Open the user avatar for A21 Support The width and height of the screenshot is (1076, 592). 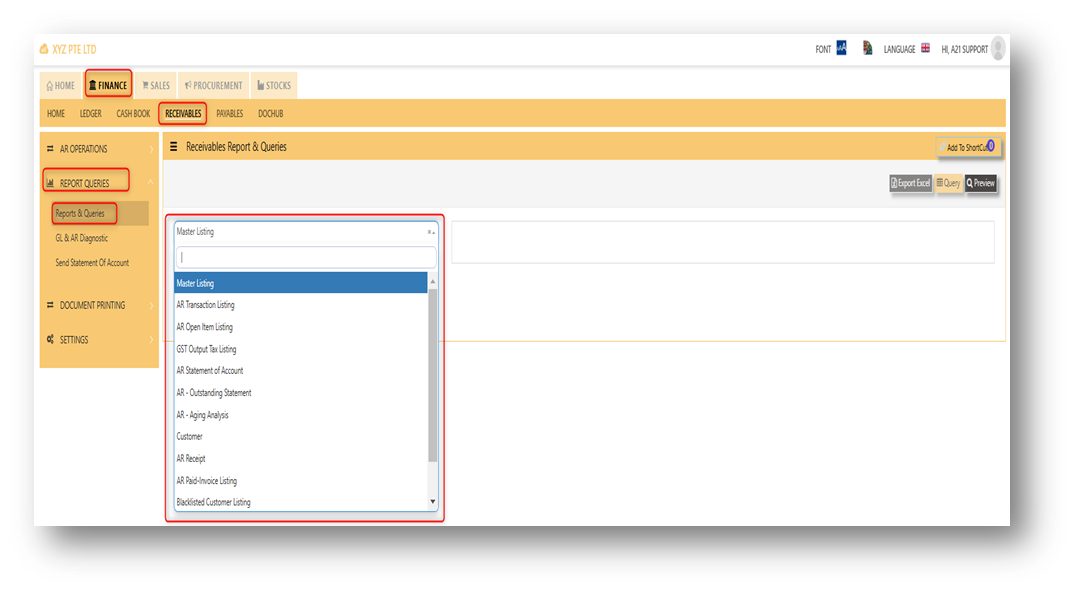[x=998, y=49]
